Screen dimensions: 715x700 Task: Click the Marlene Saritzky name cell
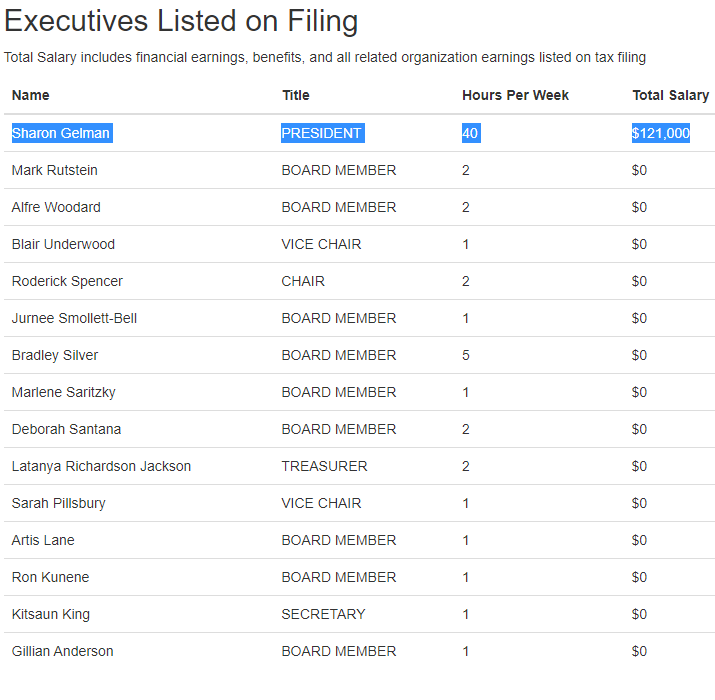pos(64,392)
